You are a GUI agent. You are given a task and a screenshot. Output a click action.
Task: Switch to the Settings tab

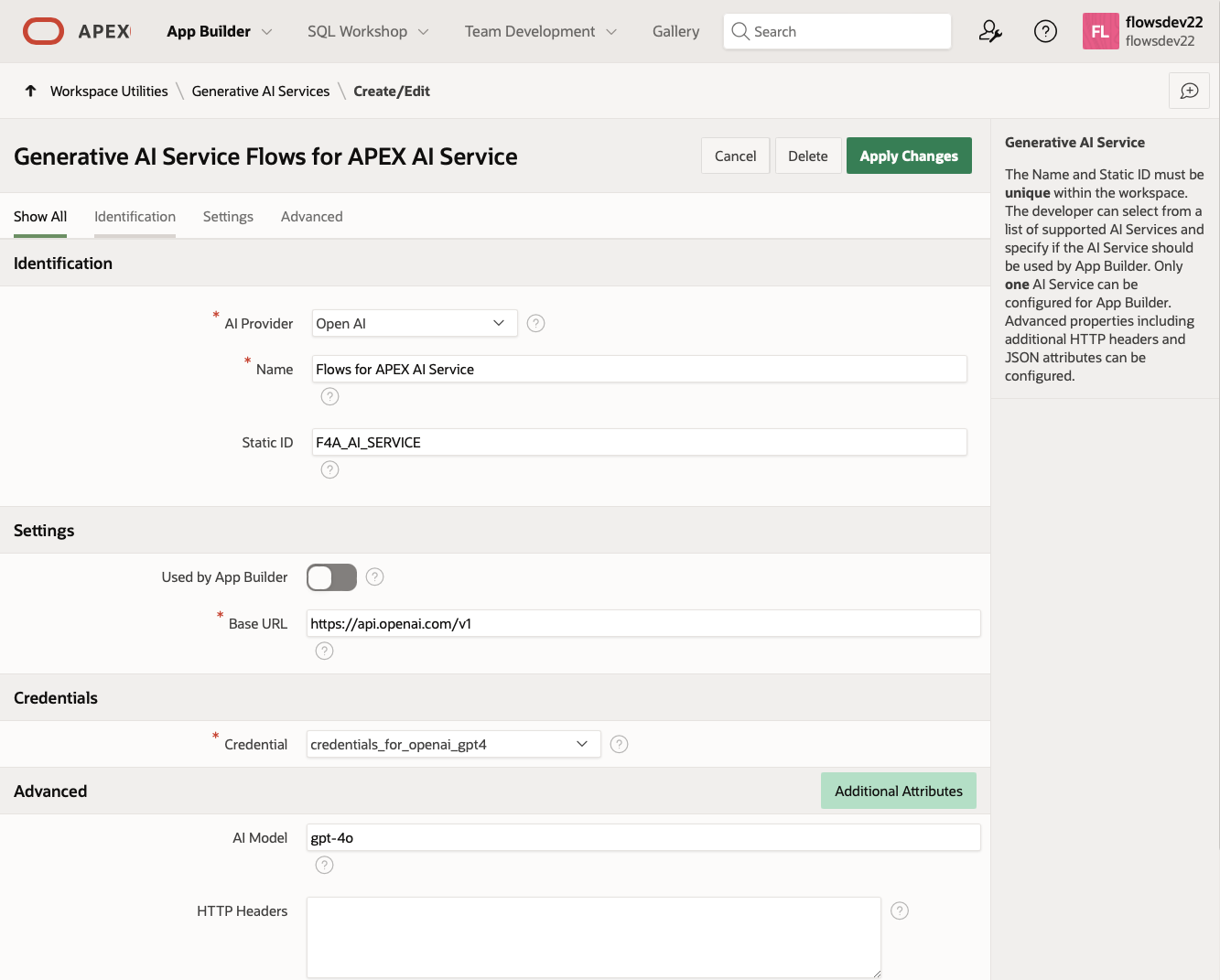(x=228, y=217)
